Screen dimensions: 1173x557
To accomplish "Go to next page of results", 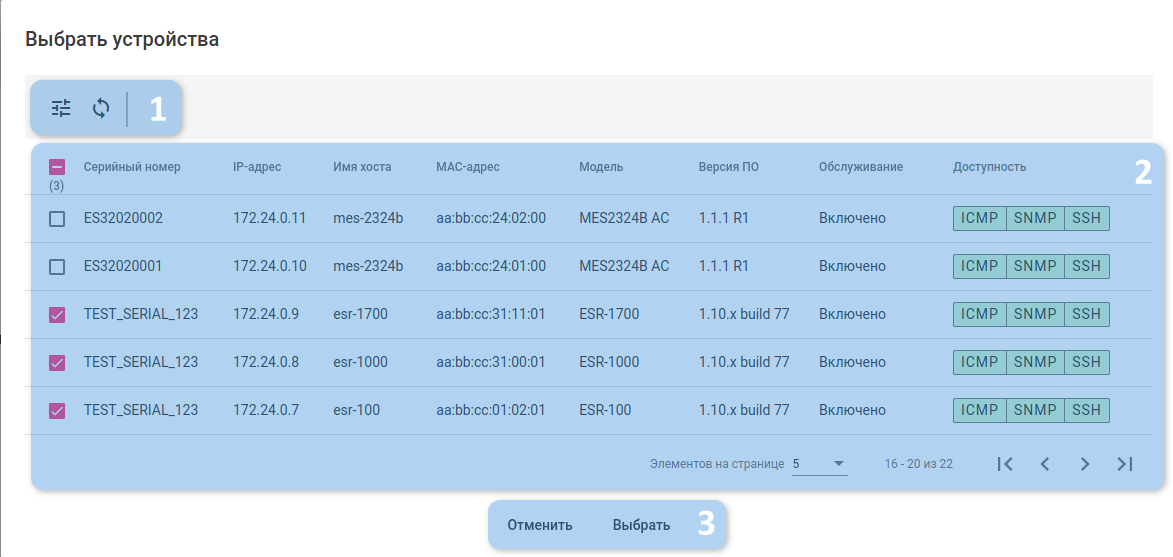I will (x=1085, y=464).
